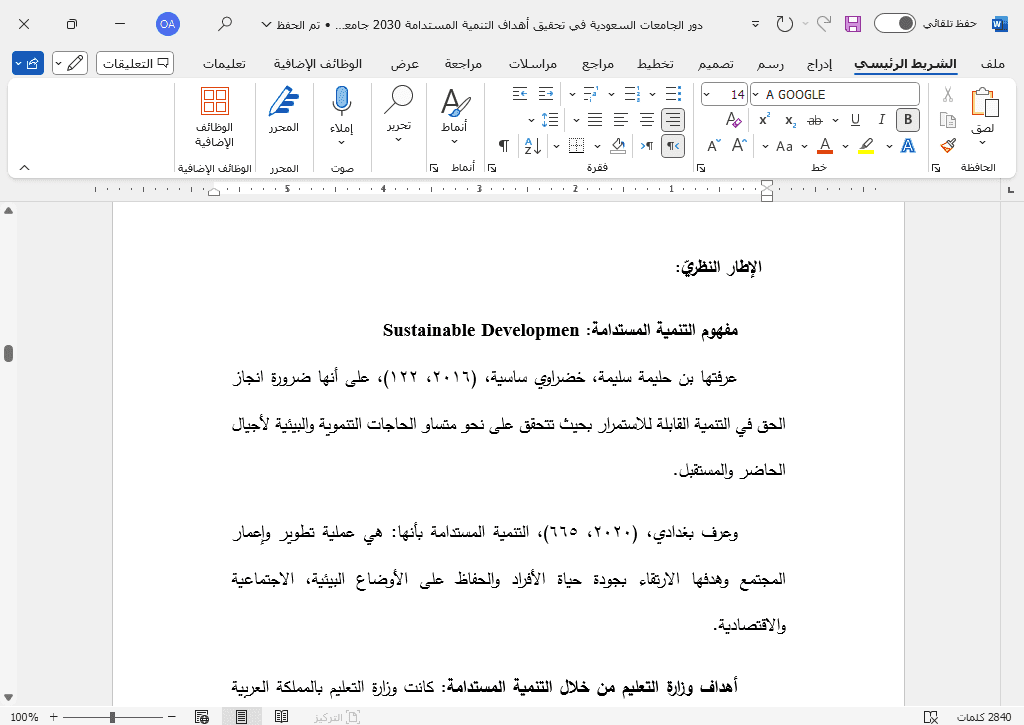Open the line spacing dropdown
The width and height of the screenshot is (1024, 725).
click(544, 120)
